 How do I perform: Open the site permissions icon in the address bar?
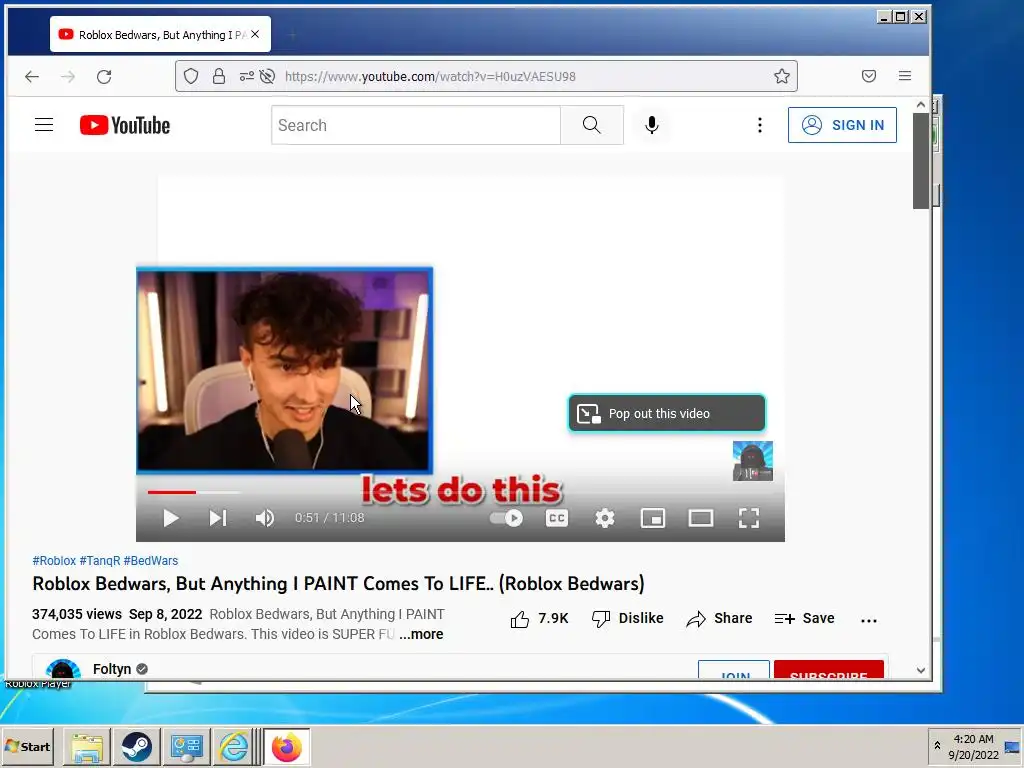tap(246, 76)
